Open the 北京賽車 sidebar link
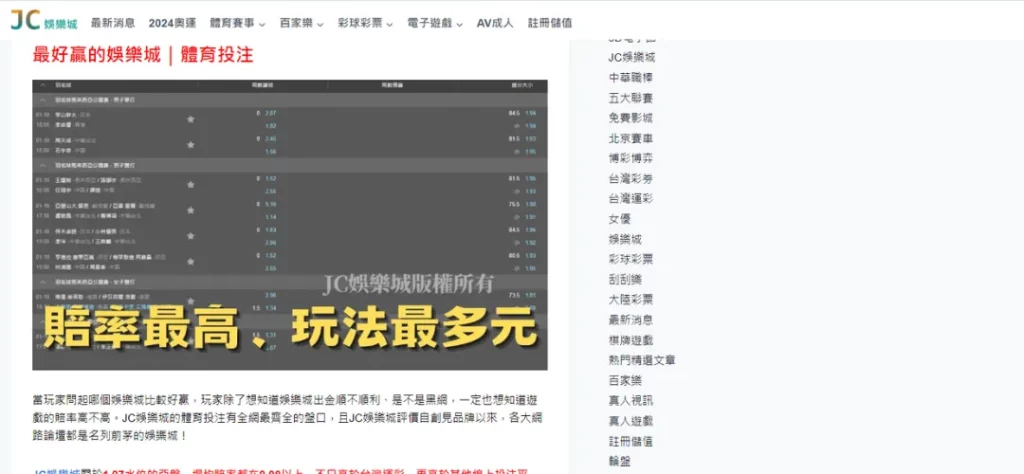The width and height of the screenshot is (1024, 474). pos(630,138)
